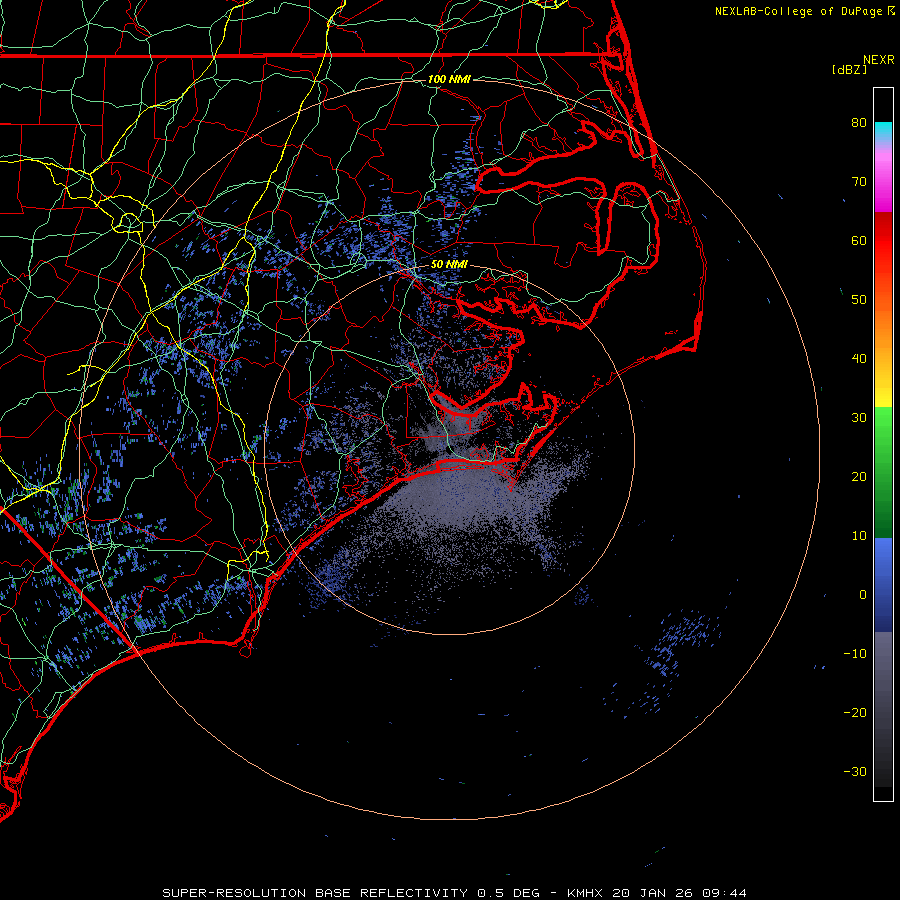Click the 40 value on dBZ scale
This screenshot has height=900, width=900.
(x=859, y=359)
